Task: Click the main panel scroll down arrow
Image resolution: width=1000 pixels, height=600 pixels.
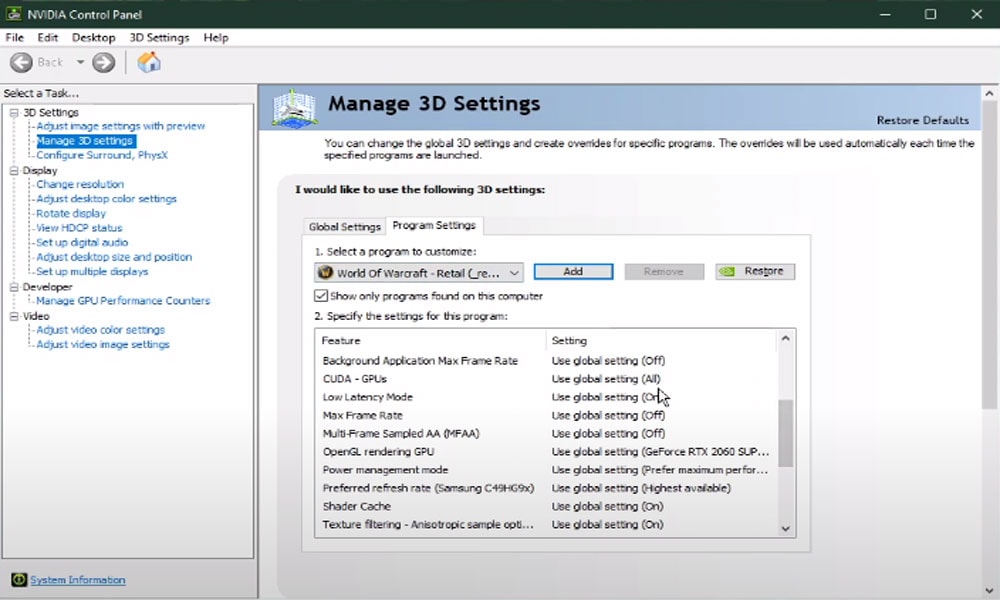Action: 989,591
